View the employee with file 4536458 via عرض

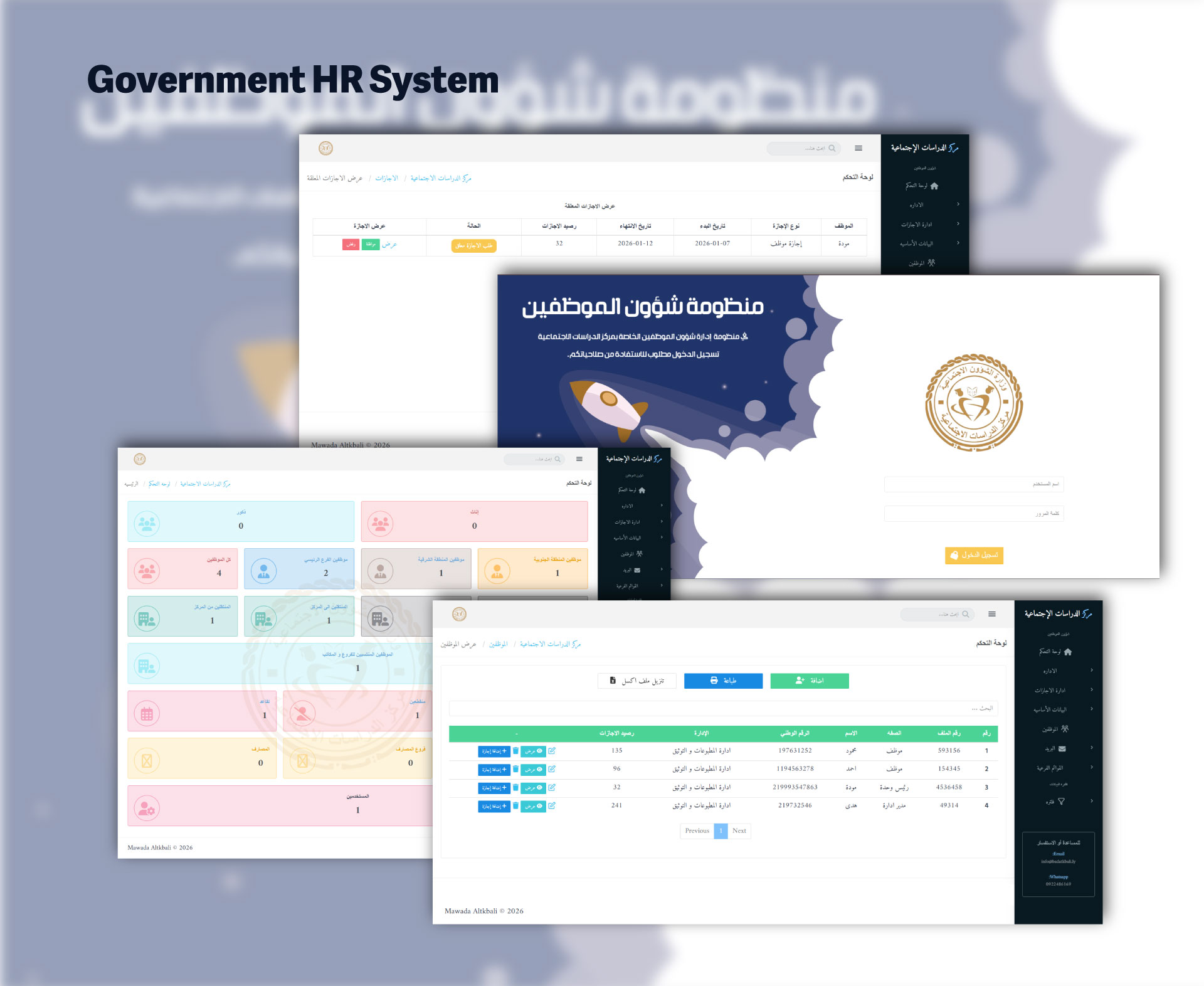[x=534, y=788]
